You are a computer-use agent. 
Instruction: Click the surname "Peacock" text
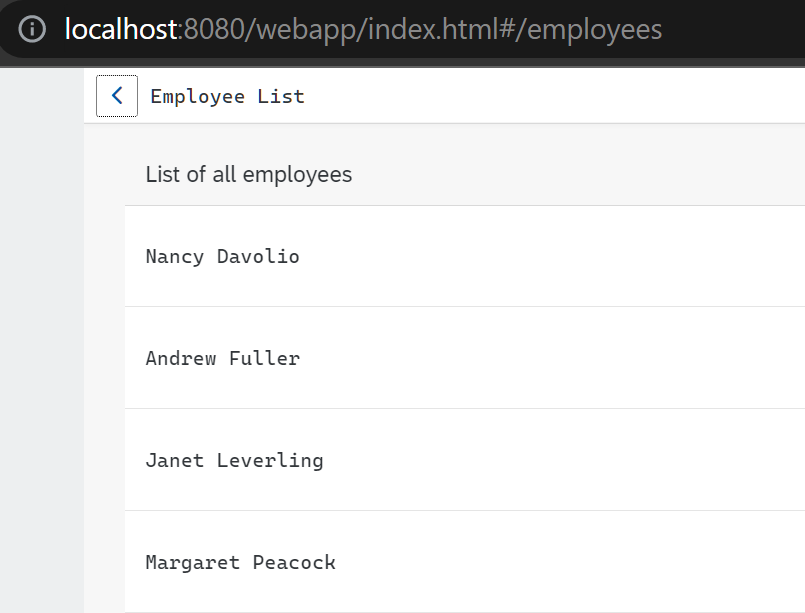coord(294,562)
